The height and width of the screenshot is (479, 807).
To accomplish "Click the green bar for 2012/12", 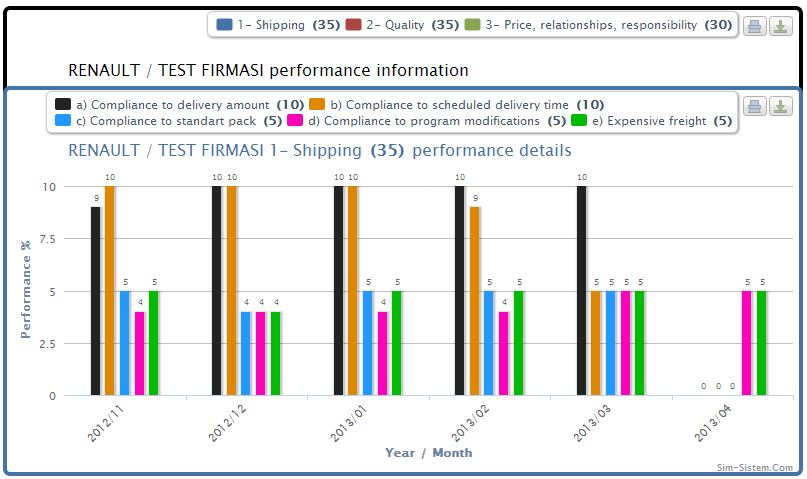I will [x=276, y=353].
